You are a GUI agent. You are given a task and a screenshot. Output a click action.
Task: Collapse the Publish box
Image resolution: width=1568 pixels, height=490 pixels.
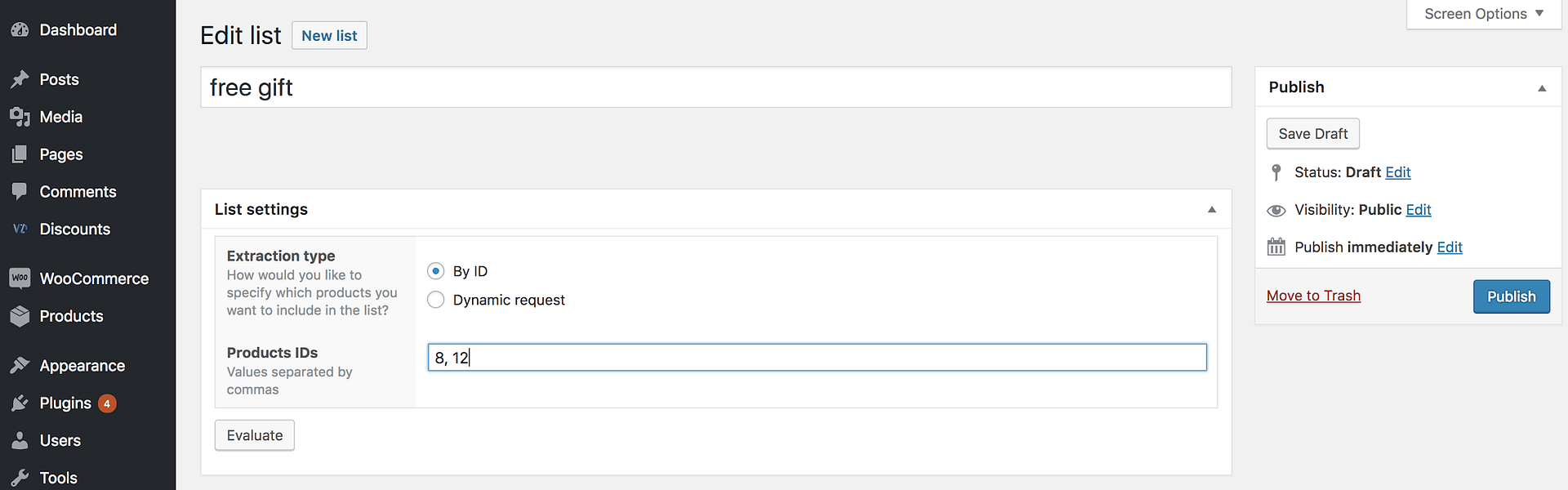coord(1542,88)
